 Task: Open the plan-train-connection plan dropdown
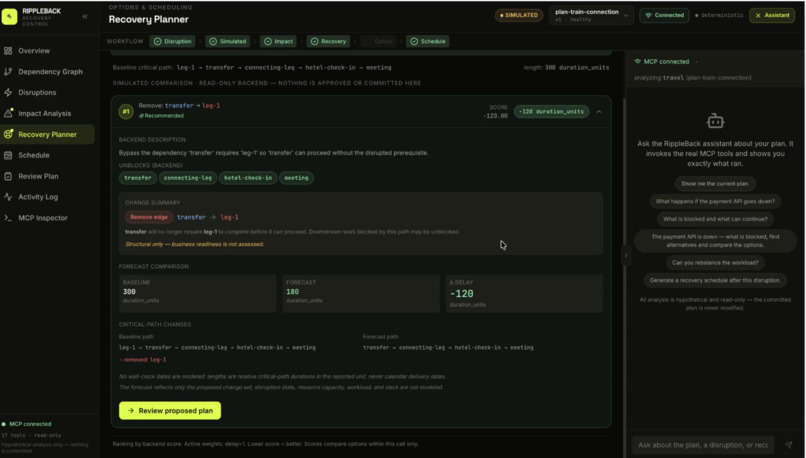point(591,15)
